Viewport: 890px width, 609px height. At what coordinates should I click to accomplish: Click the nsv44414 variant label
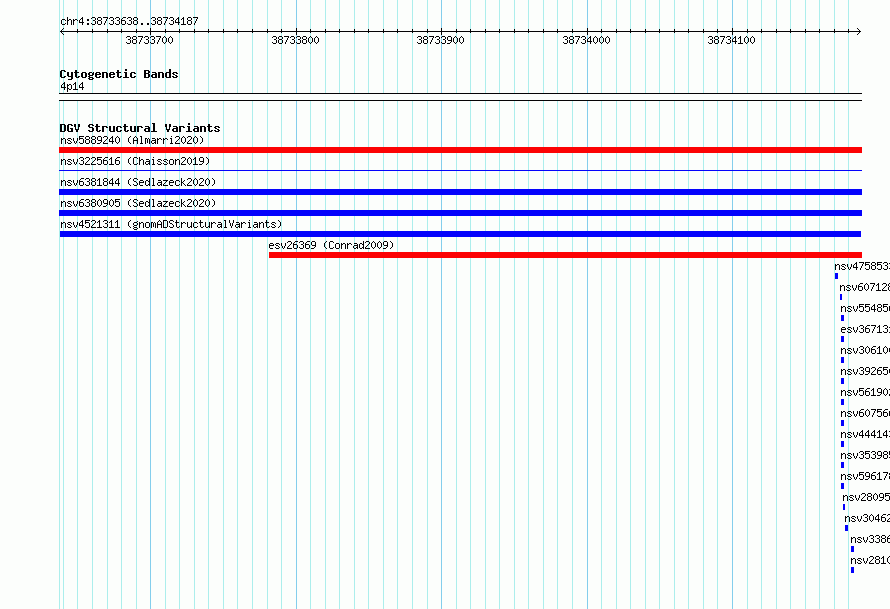tap(865, 434)
